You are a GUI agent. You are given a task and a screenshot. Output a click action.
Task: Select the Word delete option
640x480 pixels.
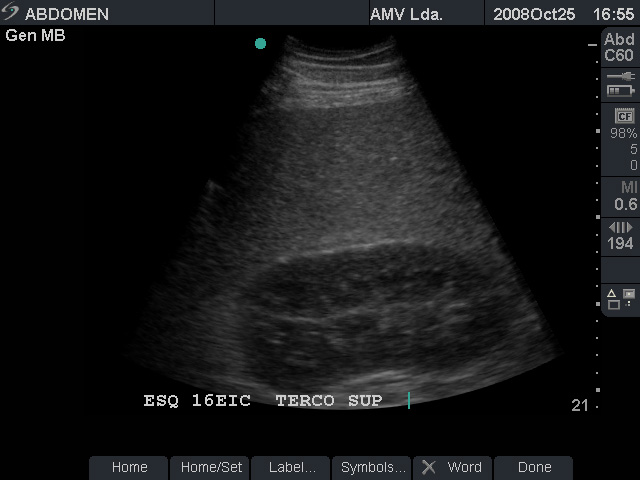(x=463, y=467)
